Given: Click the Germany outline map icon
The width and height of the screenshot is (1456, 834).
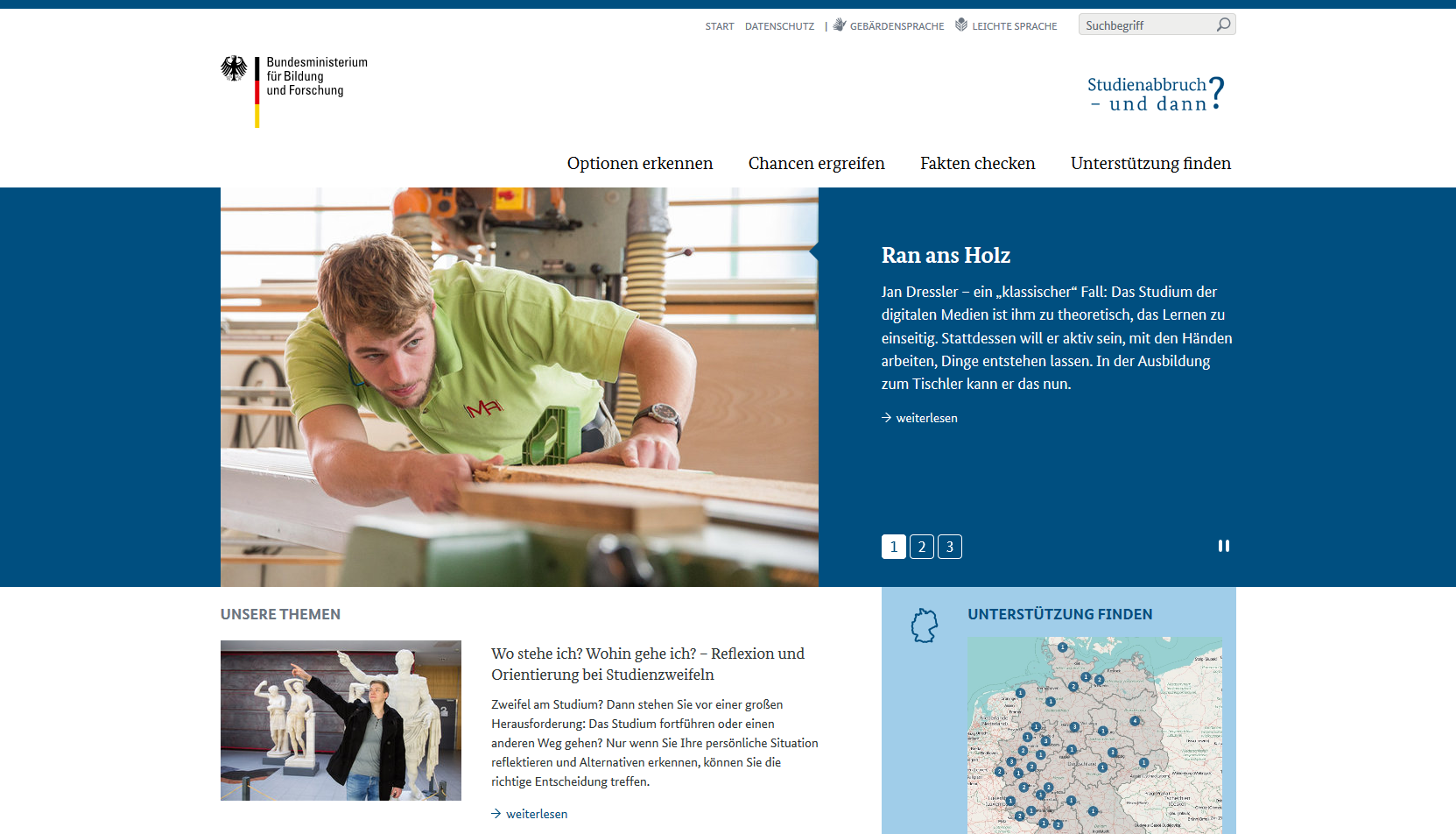Looking at the screenshot, I should 925,625.
